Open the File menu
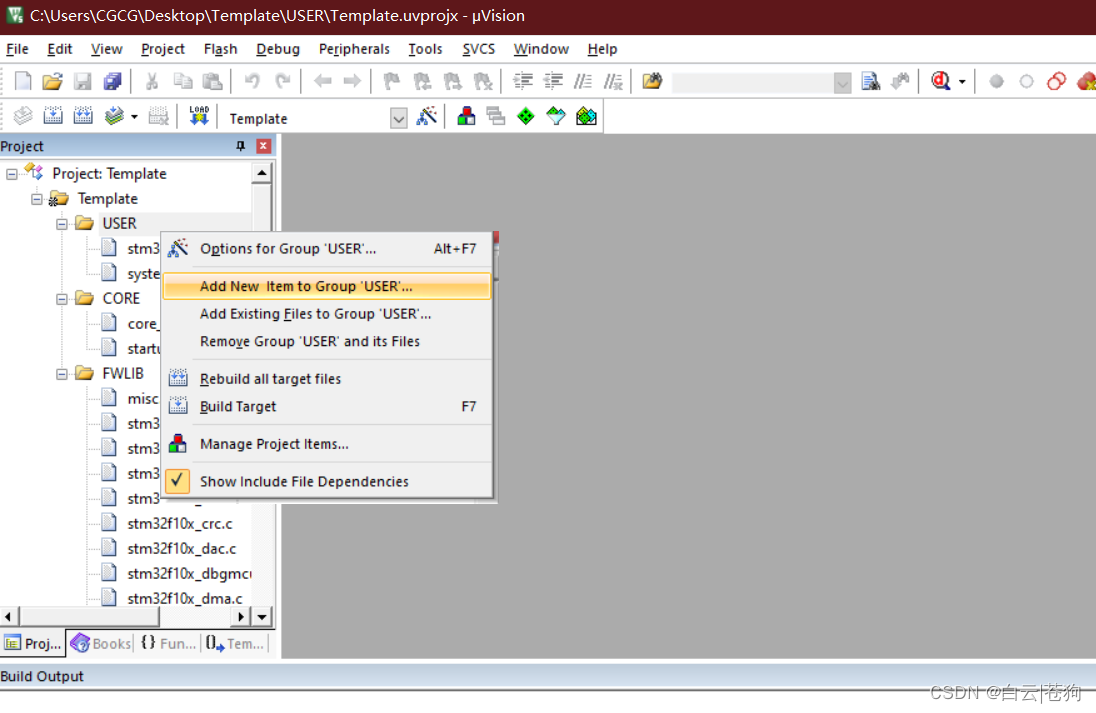This screenshot has width=1096, height=713. [x=17, y=49]
